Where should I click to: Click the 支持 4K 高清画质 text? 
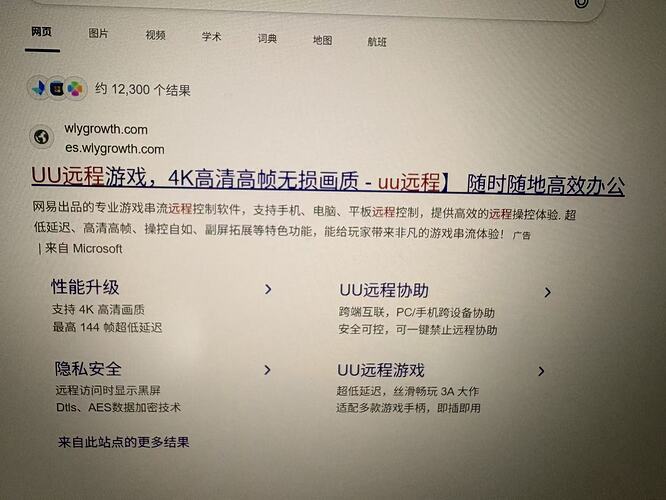coord(98,309)
